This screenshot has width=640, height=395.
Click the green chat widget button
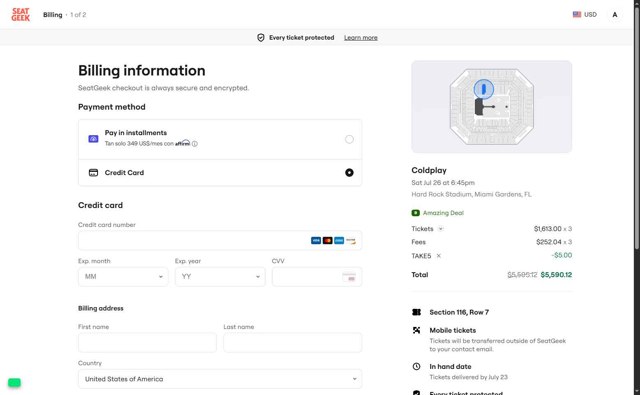14,382
